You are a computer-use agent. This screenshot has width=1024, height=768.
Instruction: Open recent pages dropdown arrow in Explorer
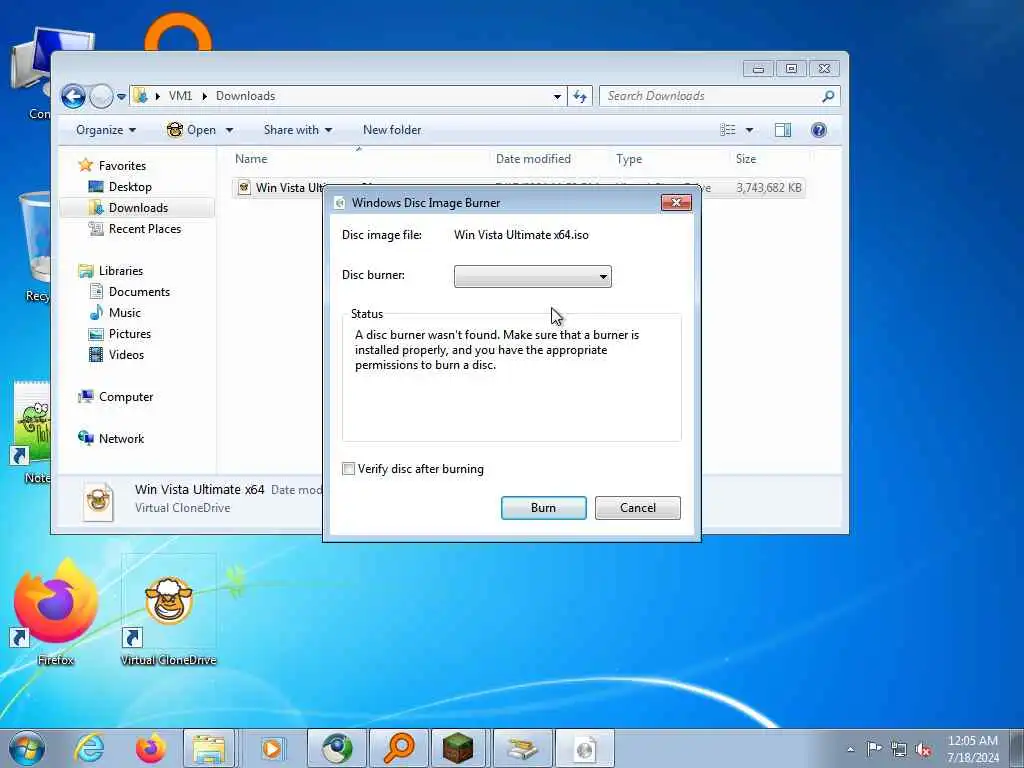121,97
